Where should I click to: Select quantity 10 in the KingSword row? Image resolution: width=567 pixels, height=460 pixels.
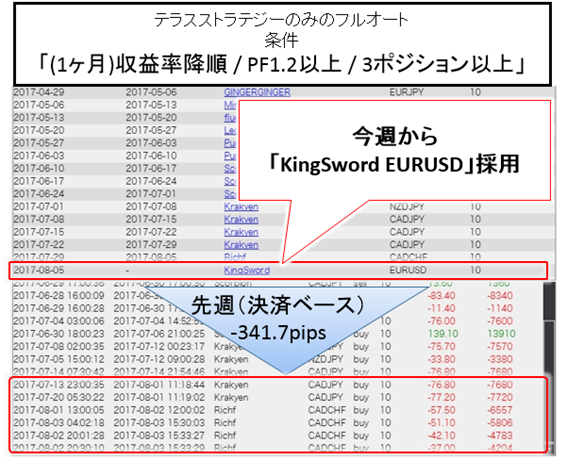click(475, 270)
